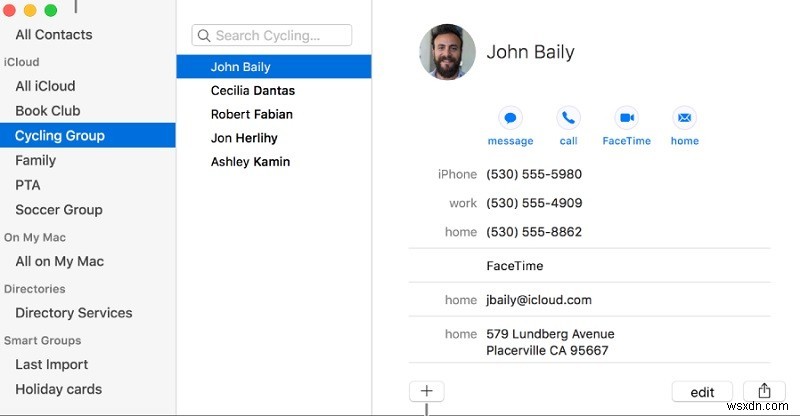The width and height of the screenshot is (800, 416).
Task: Select contact Robert Fabian
Action: pos(252,114)
